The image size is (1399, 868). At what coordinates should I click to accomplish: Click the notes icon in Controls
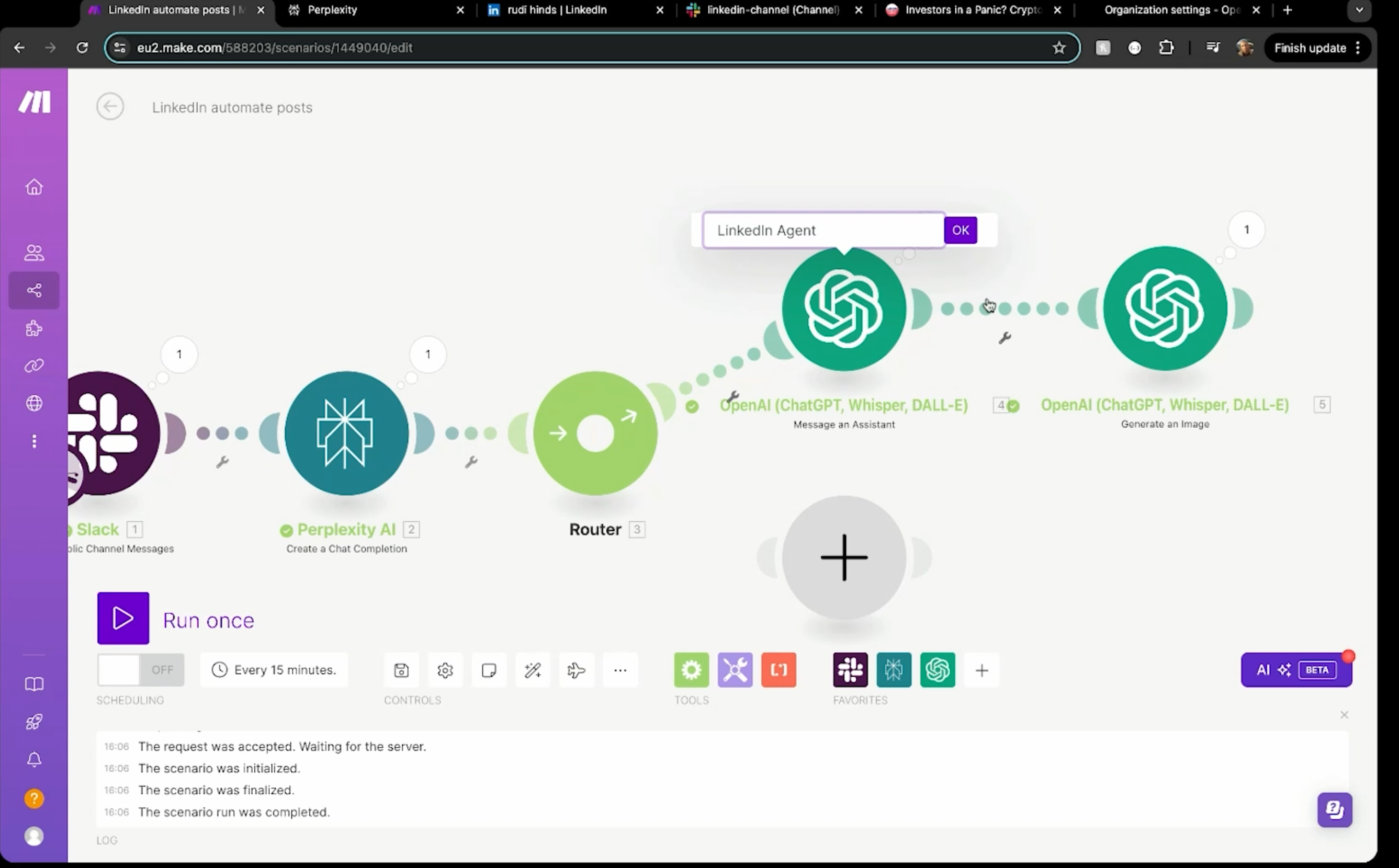tap(489, 670)
